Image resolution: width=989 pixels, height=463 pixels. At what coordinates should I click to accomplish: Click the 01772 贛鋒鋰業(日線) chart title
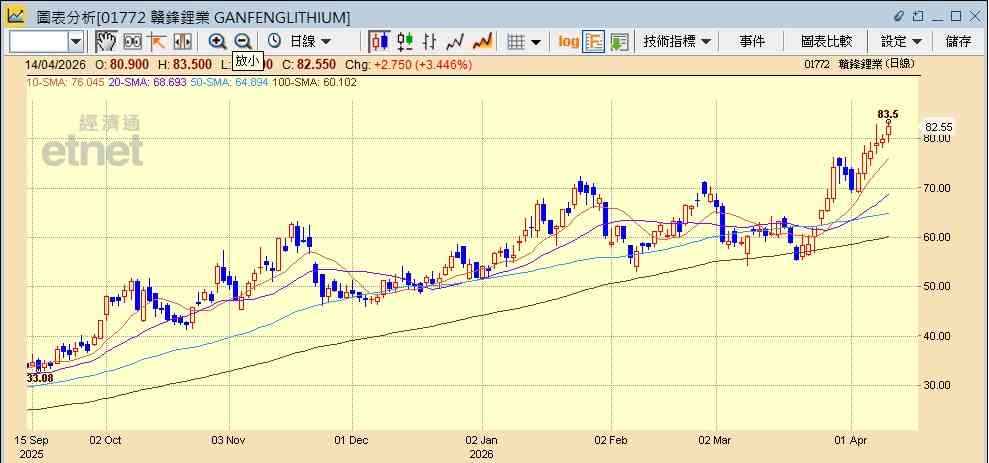click(860, 64)
